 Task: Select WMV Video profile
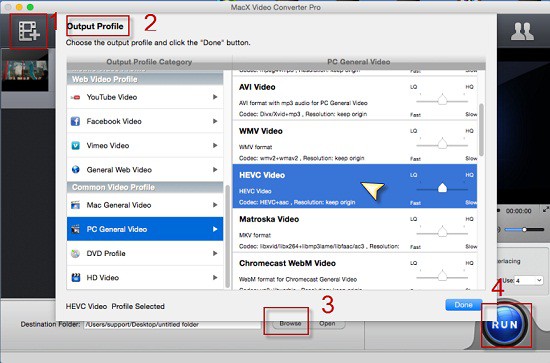[355, 142]
